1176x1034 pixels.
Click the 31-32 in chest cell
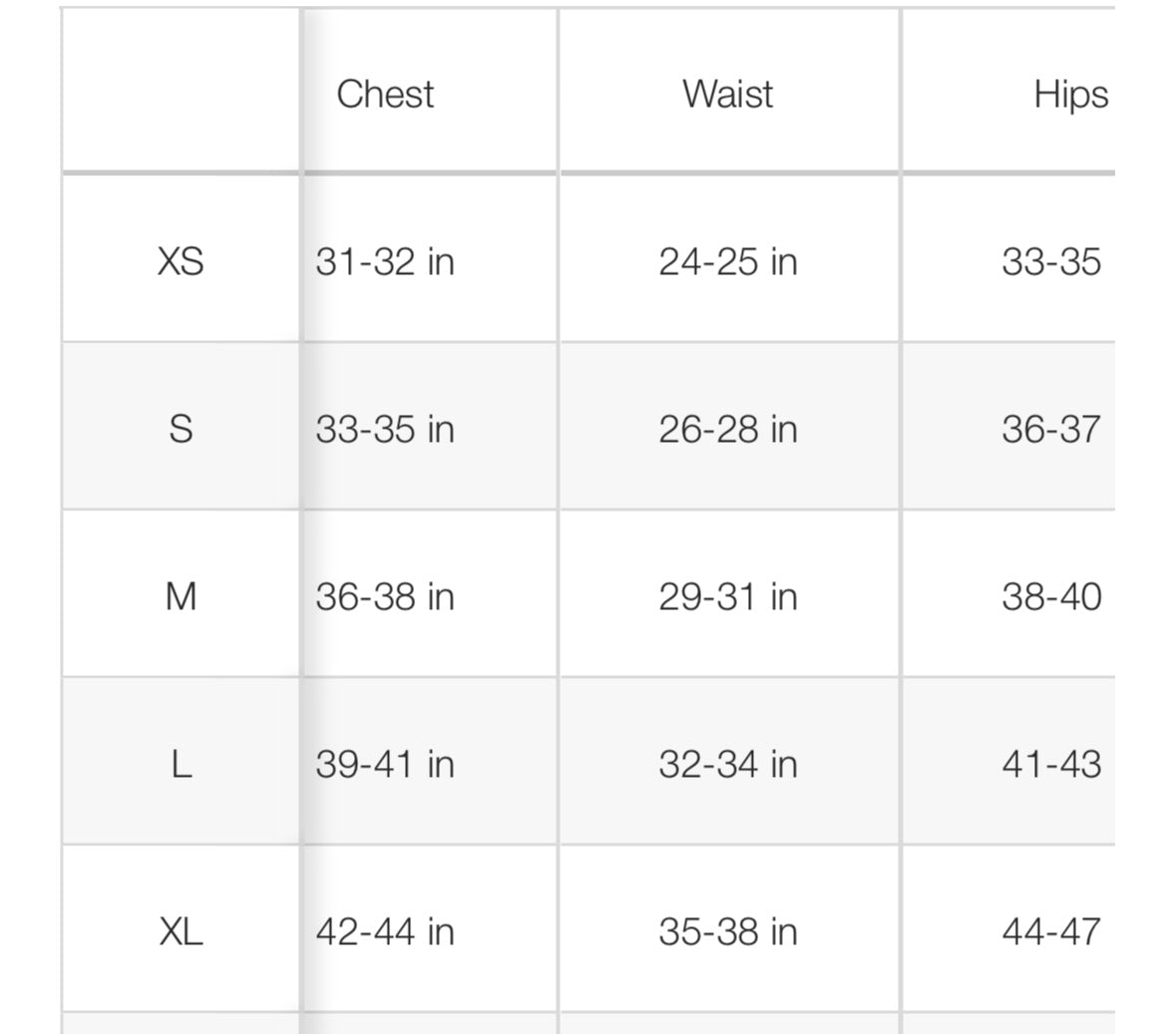(x=385, y=261)
